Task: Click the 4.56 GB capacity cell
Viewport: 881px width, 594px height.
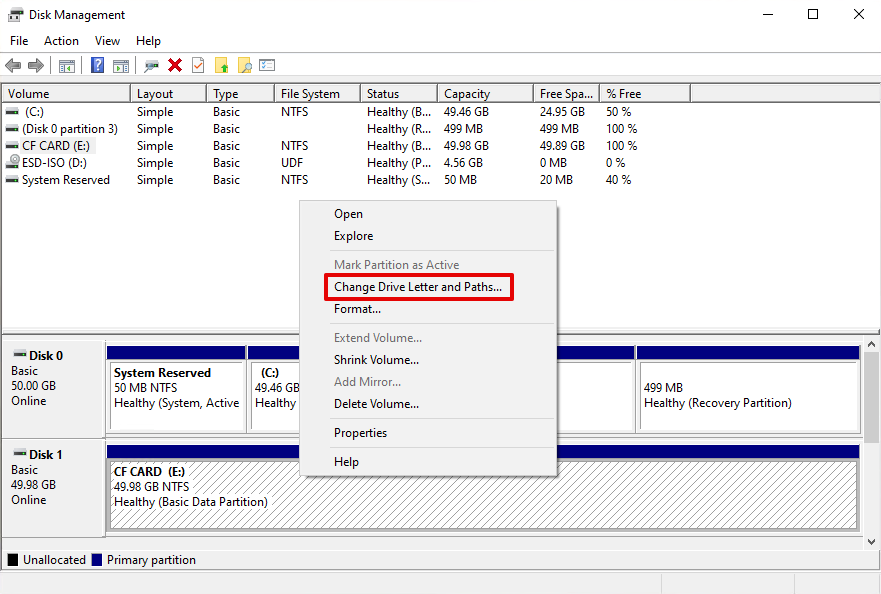Action: 464,162
